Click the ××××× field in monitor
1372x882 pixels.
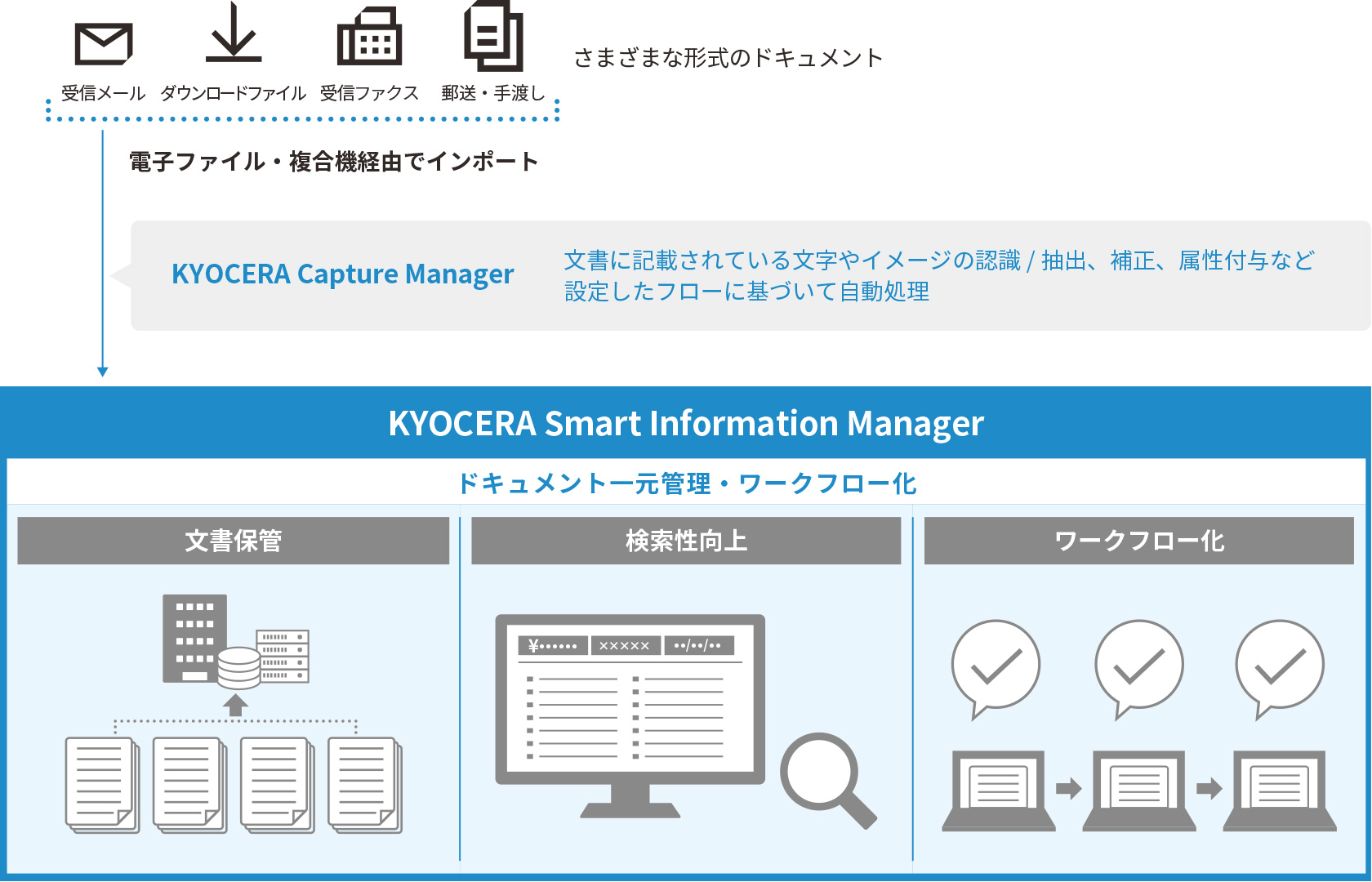(625, 645)
